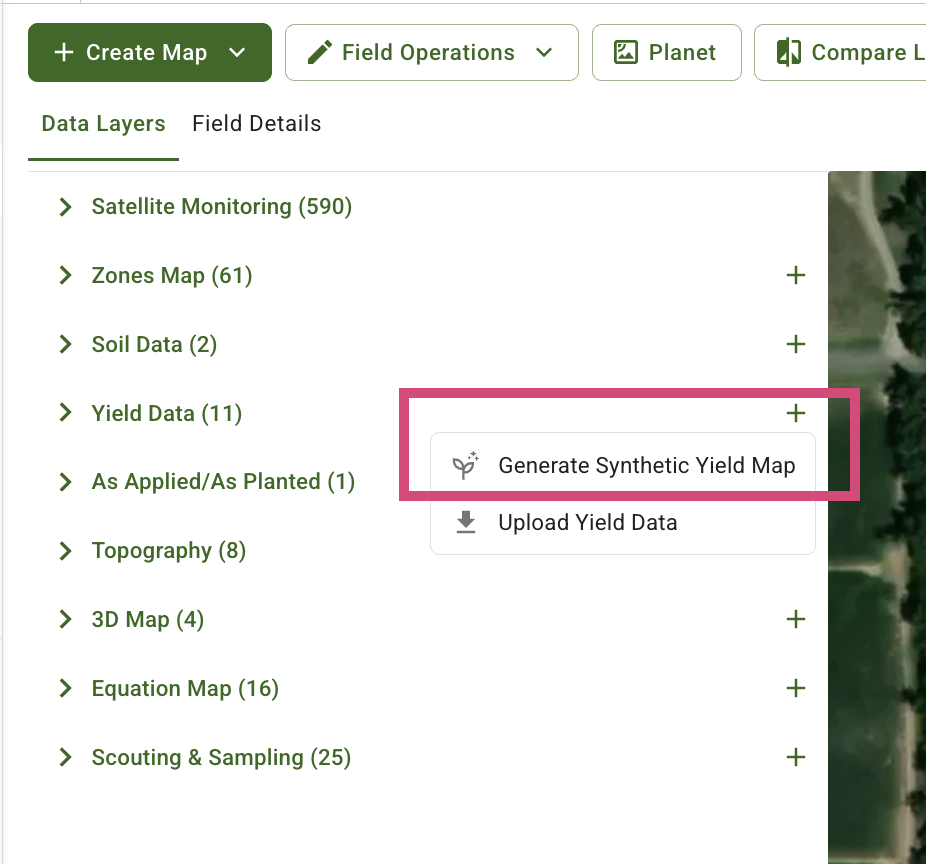Click the Planet button
This screenshot has width=926, height=864.
[666, 51]
